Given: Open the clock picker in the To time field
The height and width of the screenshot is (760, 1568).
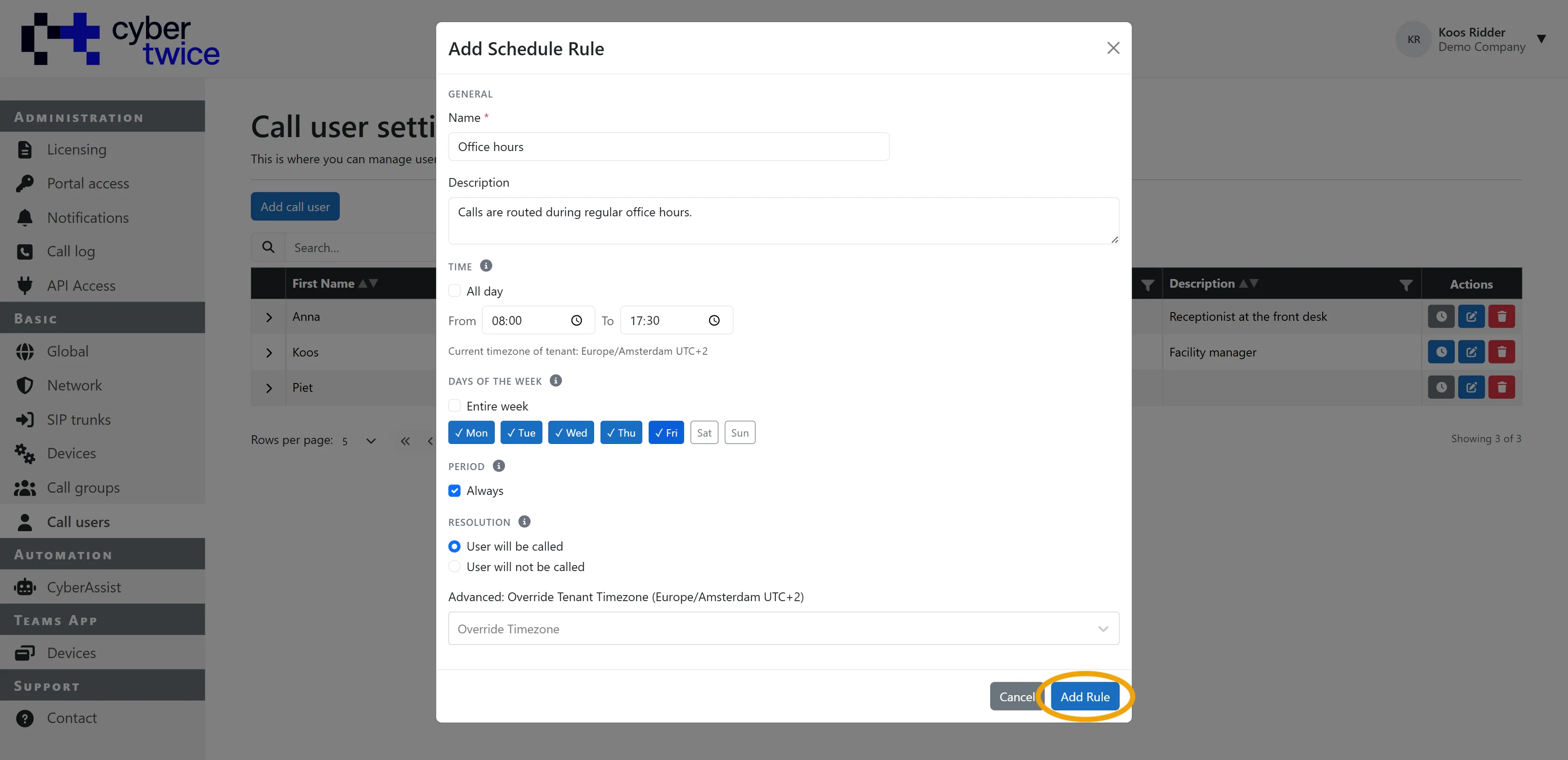Looking at the screenshot, I should [x=714, y=321].
